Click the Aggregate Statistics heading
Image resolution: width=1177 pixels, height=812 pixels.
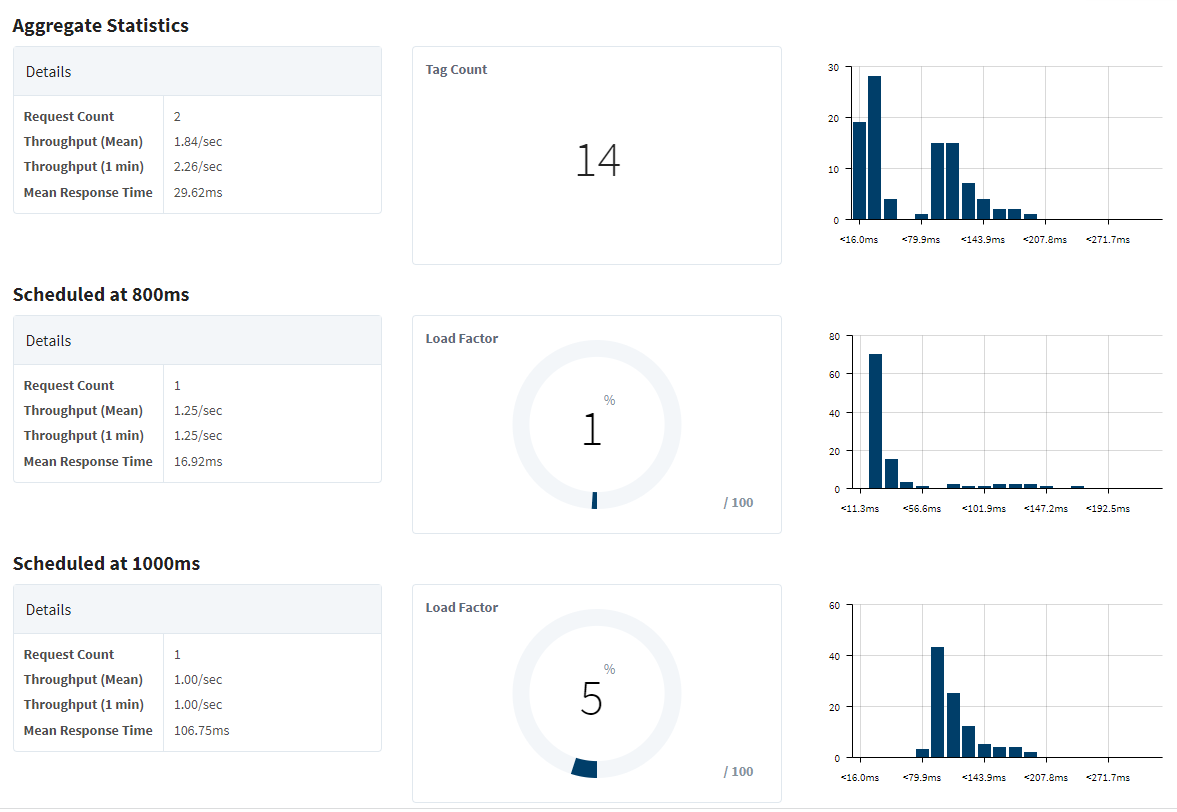pos(101,26)
